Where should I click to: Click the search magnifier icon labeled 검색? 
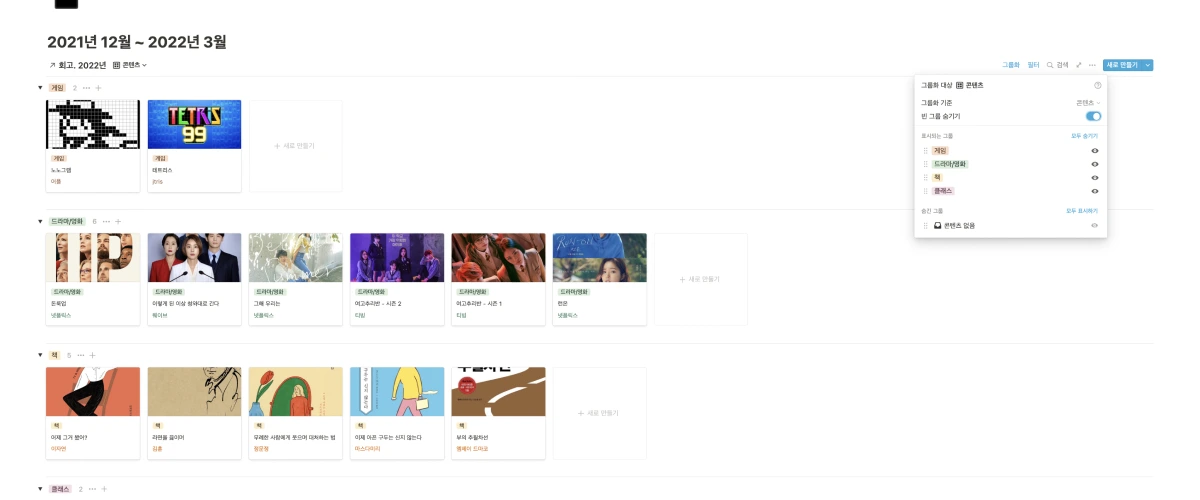[x=1050, y=65]
